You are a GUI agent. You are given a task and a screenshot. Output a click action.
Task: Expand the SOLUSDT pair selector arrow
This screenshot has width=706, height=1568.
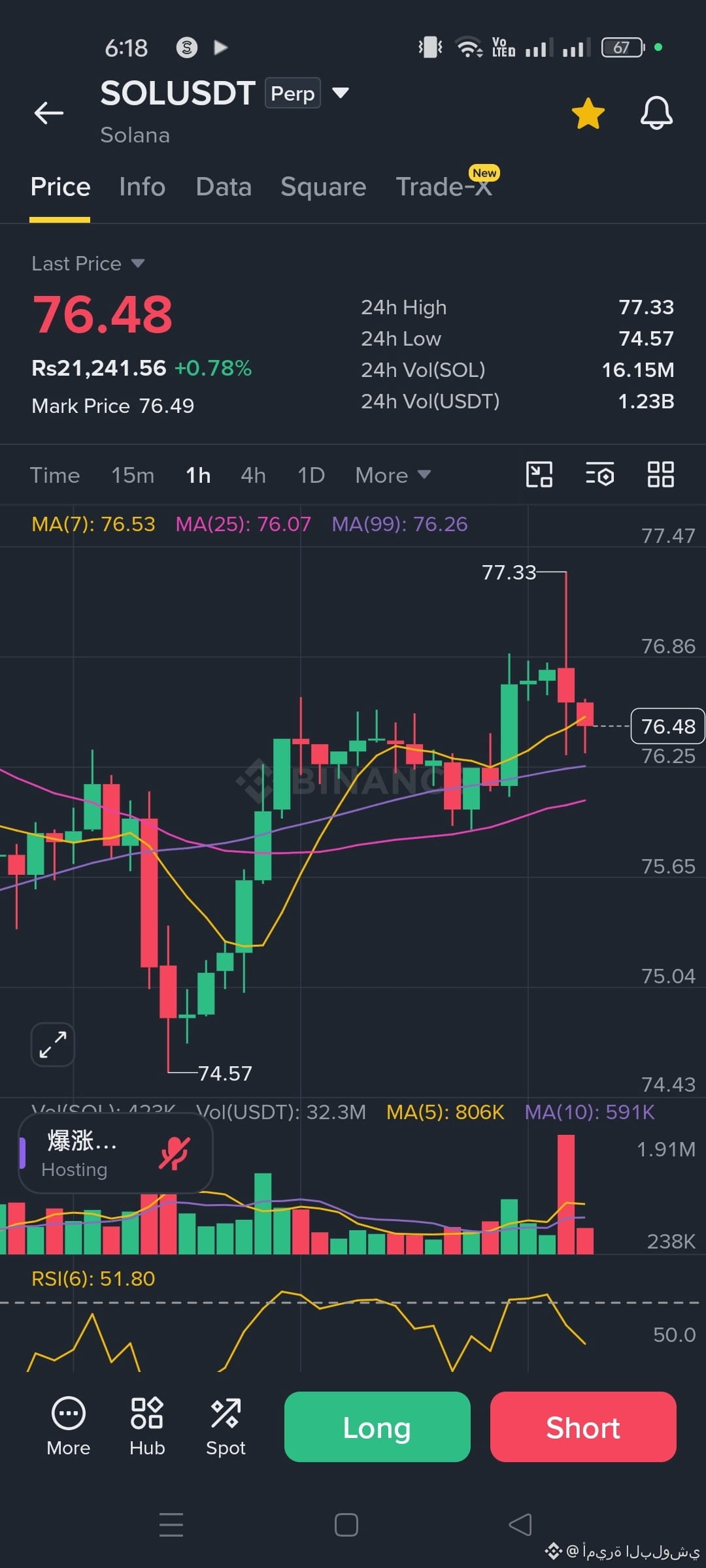pyautogui.click(x=341, y=93)
